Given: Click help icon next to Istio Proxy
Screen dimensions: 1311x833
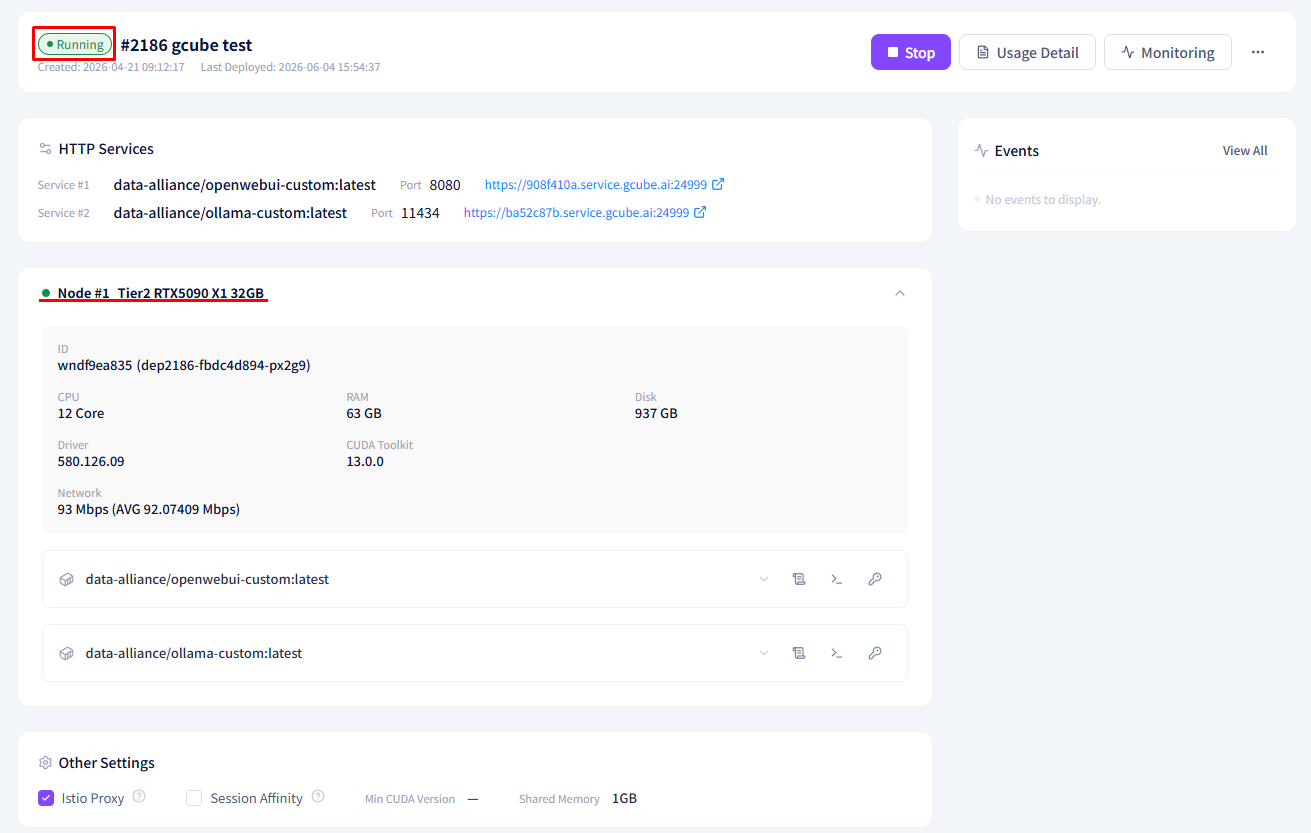Looking at the screenshot, I should (139, 797).
